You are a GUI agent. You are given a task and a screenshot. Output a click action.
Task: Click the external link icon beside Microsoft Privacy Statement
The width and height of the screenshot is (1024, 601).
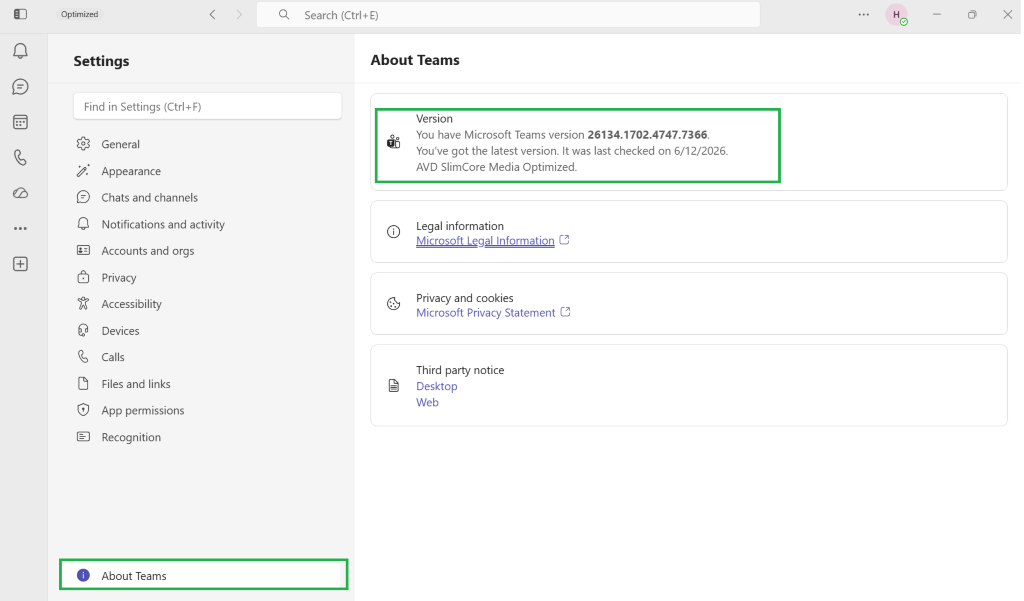click(x=566, y=312)
